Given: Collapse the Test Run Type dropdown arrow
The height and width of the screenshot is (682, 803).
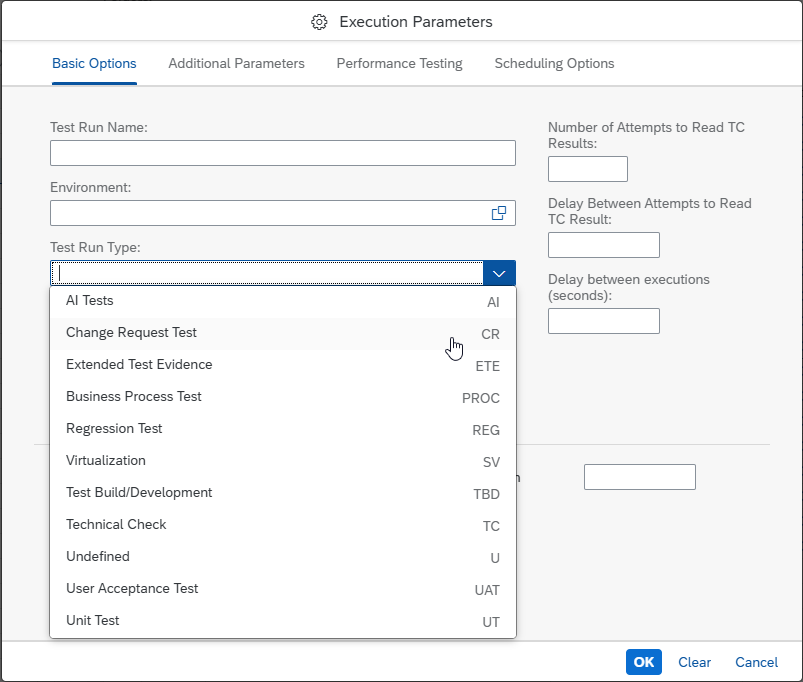Looking at the screenshot, I should tap(499, 273).
